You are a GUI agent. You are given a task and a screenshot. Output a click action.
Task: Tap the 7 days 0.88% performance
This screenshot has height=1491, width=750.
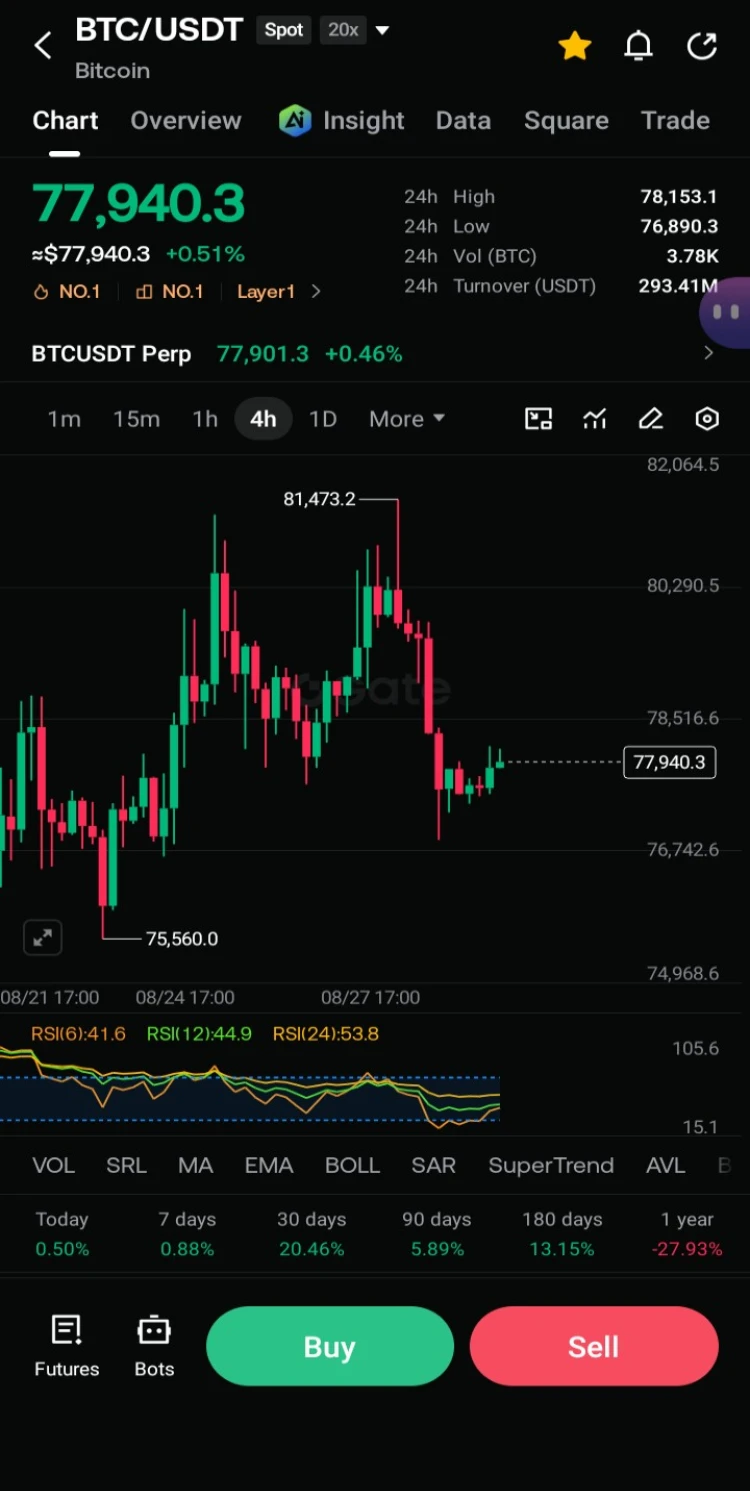[187, 1234]
